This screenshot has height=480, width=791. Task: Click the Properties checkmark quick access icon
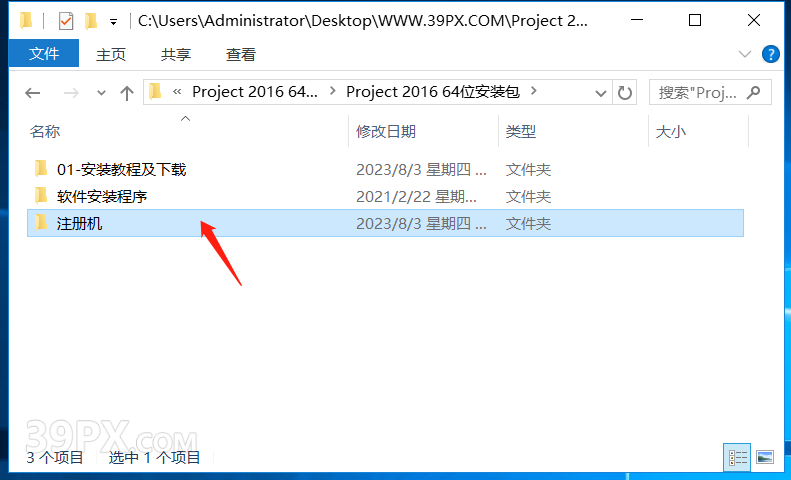66,21
